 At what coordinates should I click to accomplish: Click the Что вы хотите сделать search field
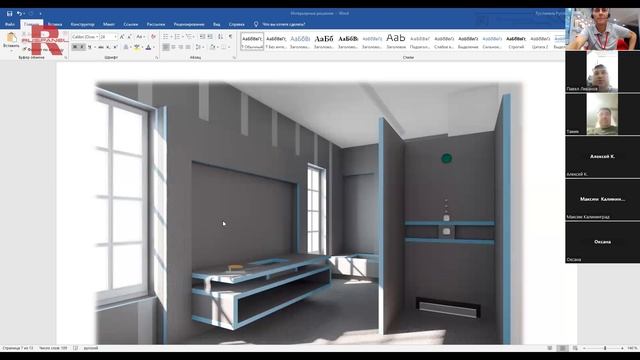(284, 24)
